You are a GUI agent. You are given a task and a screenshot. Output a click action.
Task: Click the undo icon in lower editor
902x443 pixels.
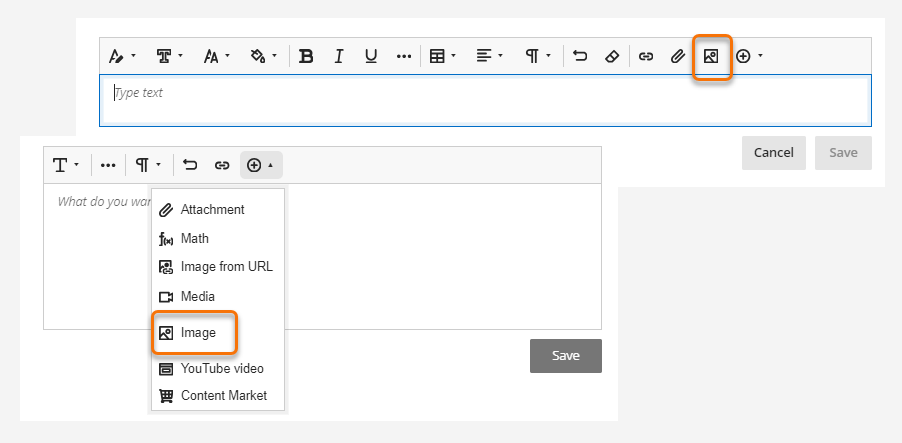pos(190,165)
